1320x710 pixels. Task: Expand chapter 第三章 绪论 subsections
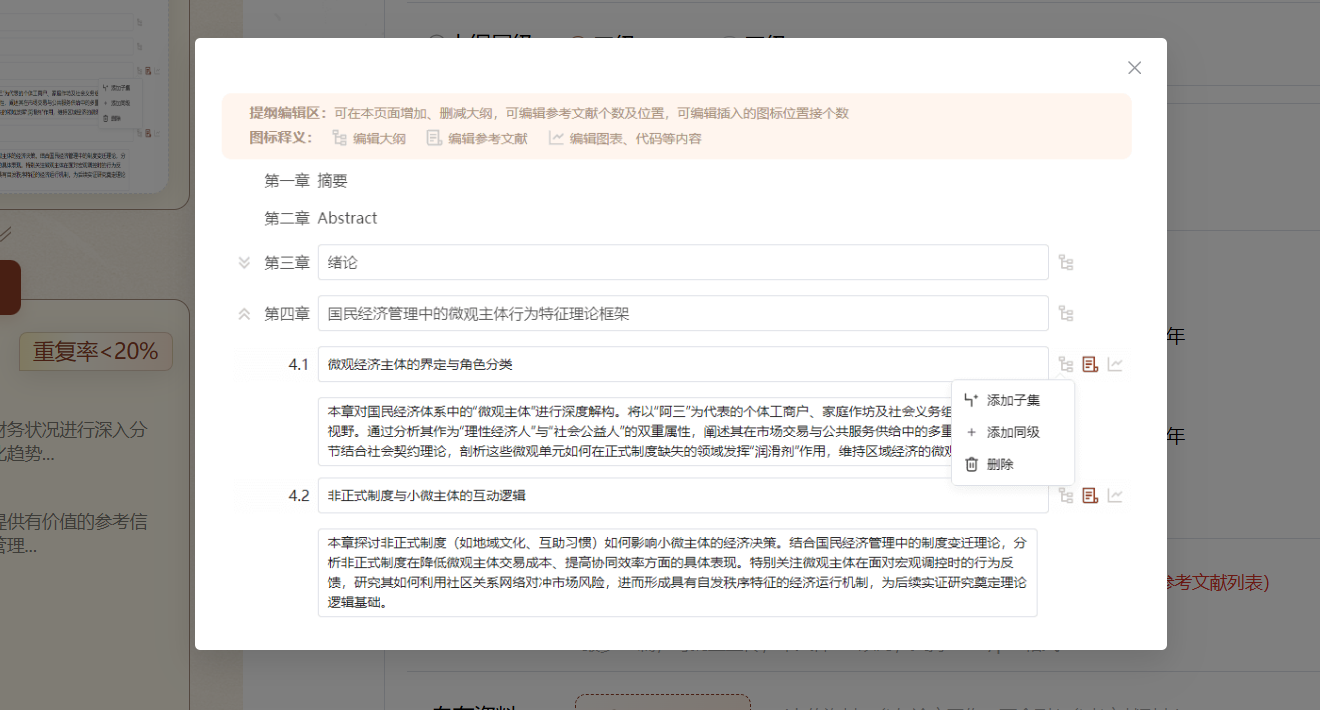244,263
